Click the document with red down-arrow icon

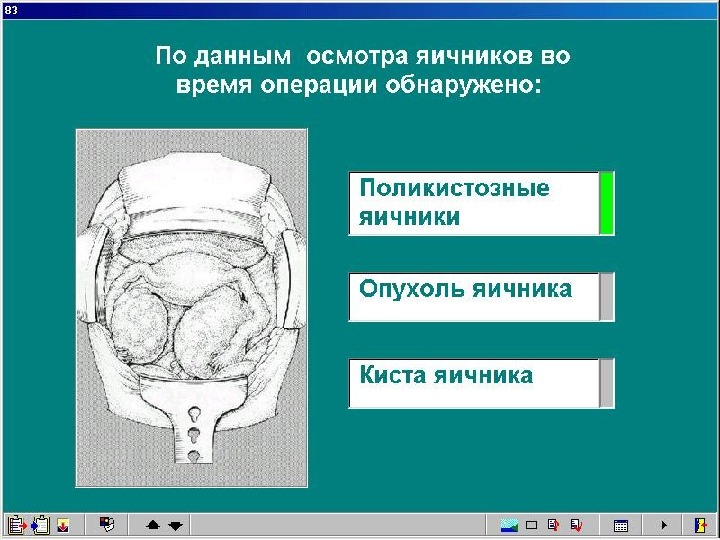point(576,525)
